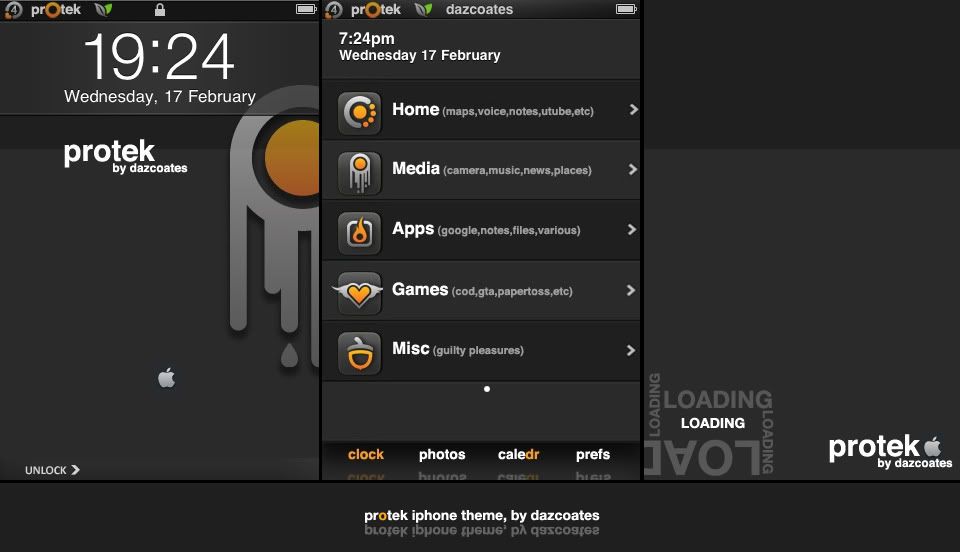
Task: Tap Wednesday, 17 February on lock screen
Action: coord(160,97)
